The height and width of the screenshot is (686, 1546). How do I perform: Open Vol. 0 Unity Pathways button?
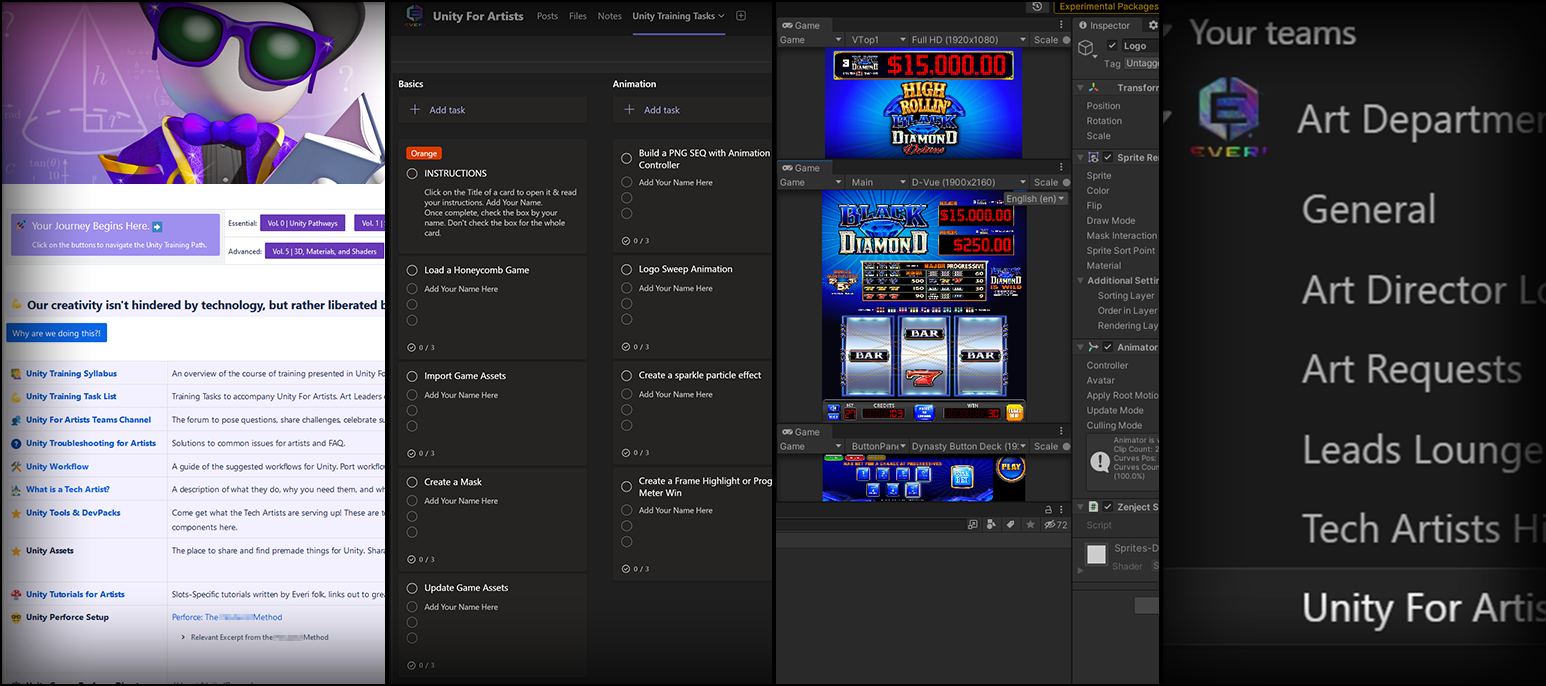click(302, 223)
